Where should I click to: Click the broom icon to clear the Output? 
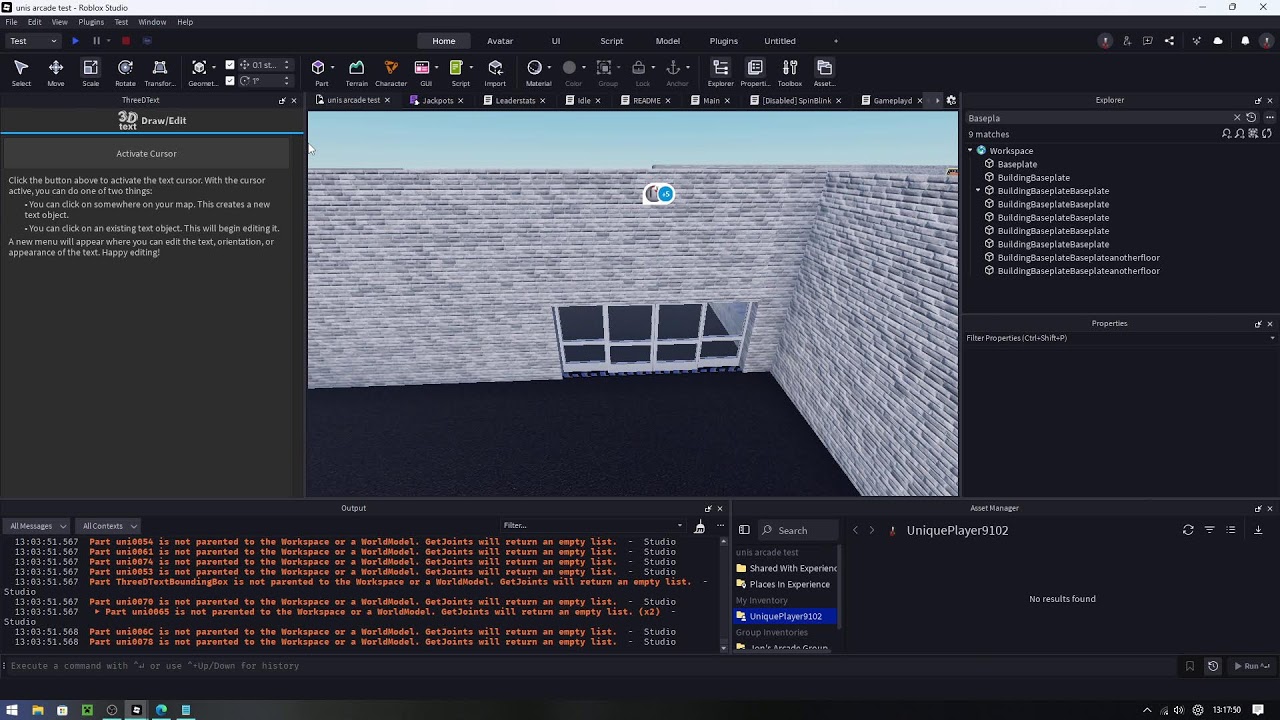(700, 526)
